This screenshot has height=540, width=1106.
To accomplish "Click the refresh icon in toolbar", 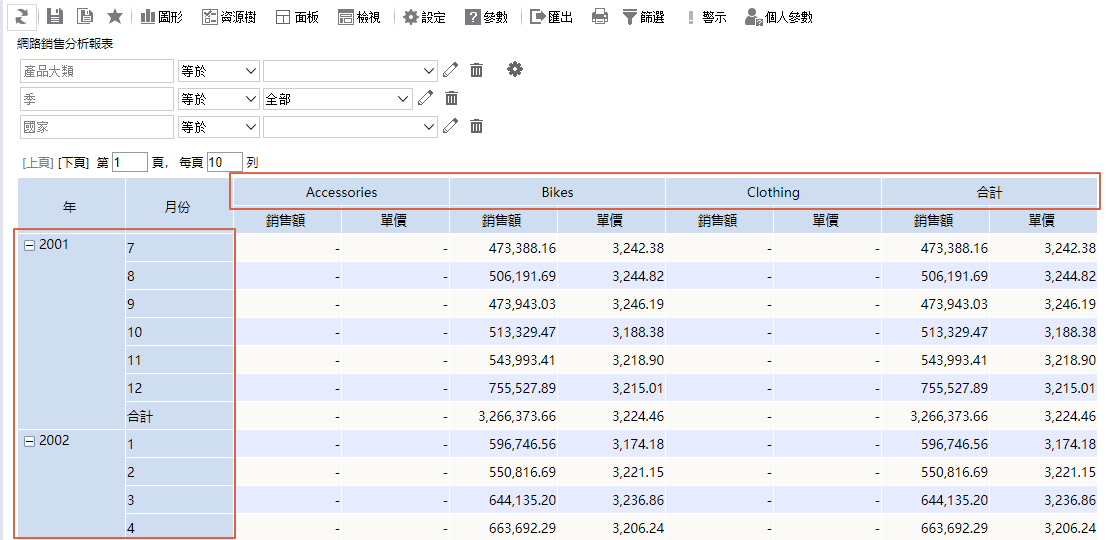I will (x=22, y=16).
